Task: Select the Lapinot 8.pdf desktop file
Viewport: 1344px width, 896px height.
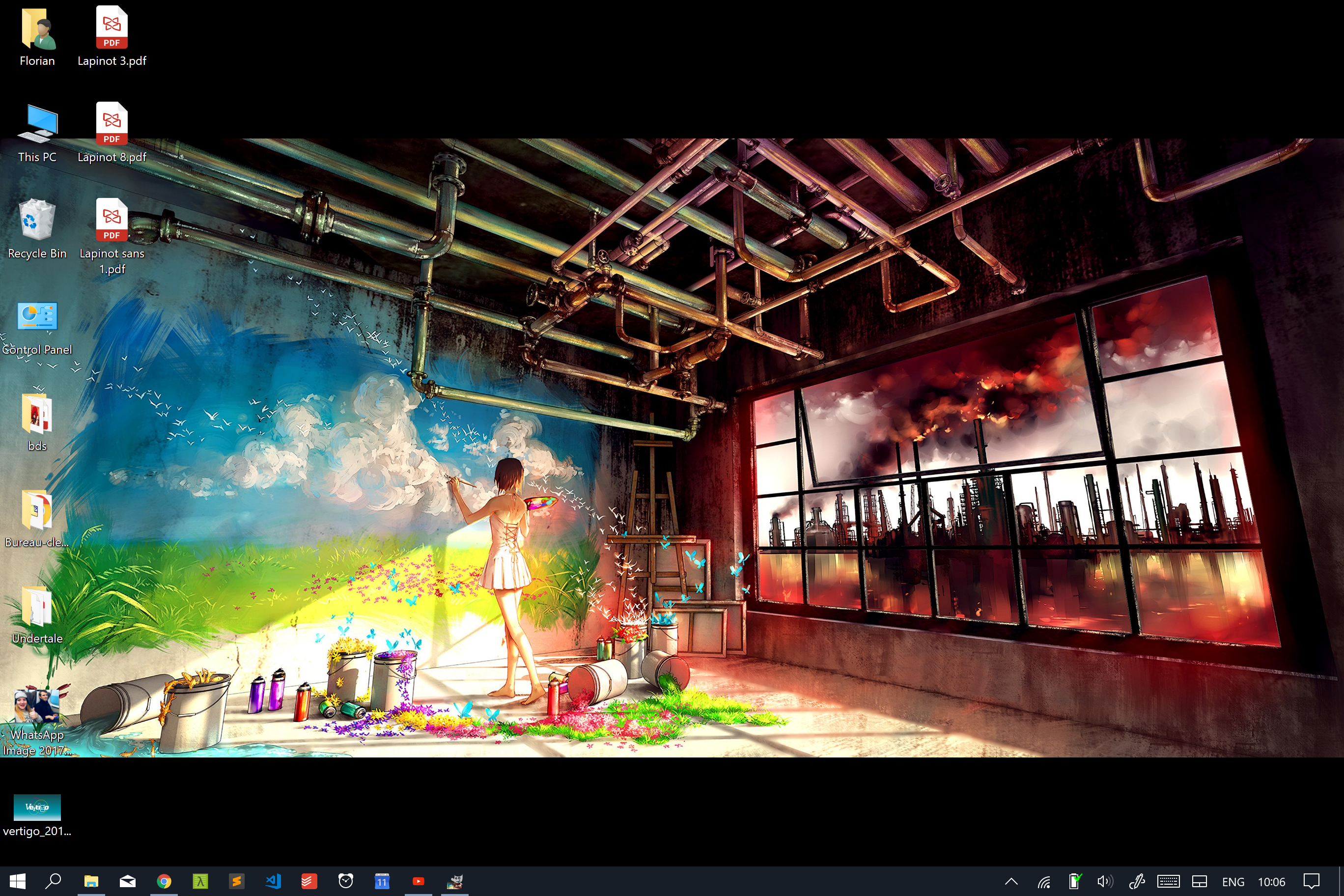Action: point(112,133)
